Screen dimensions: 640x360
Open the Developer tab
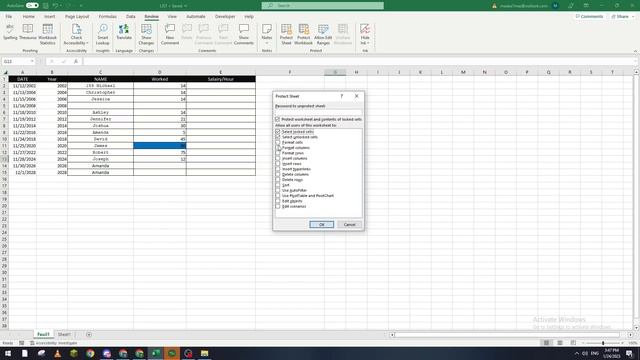225,17
